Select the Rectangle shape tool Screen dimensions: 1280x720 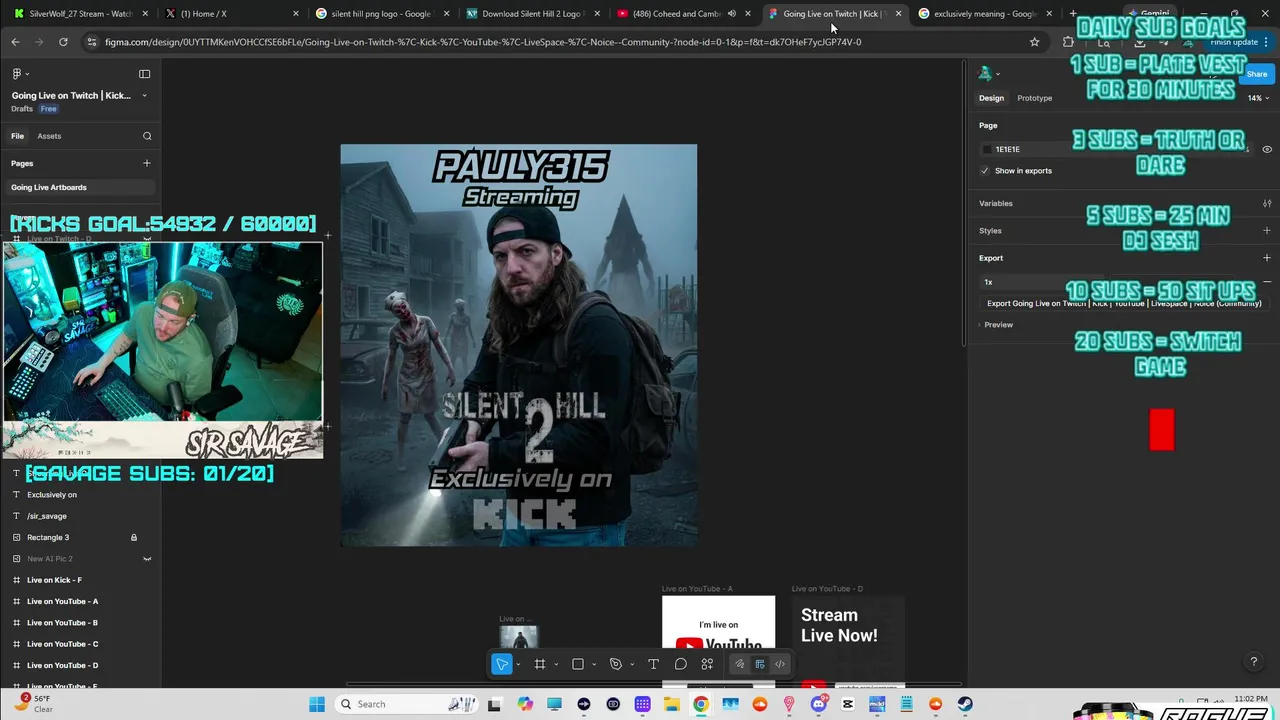coord(578,664)
